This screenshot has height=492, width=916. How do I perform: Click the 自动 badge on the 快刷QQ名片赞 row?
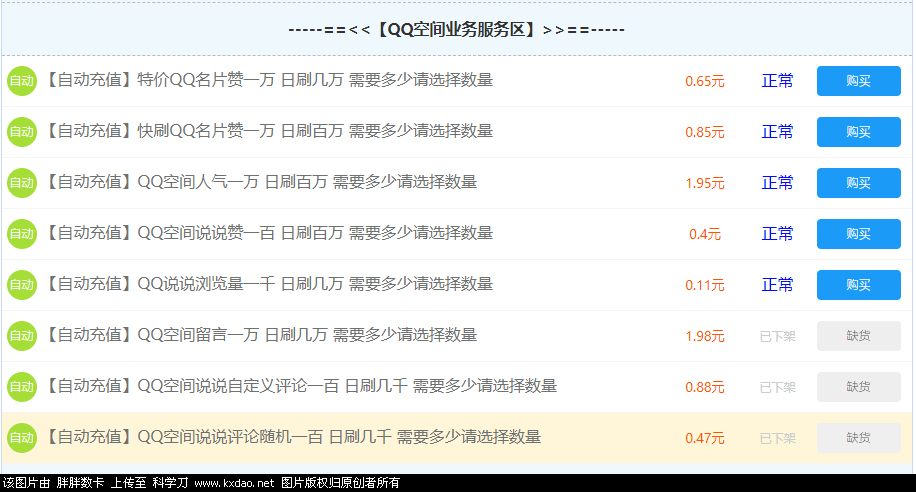coord(22,131)
